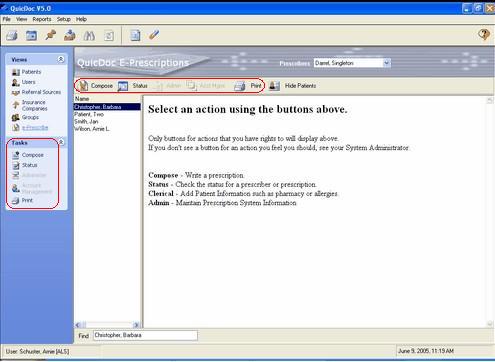This screenshot has width=495, height=362.
Task: Open the Prescribers dropdown showing Darrel, Singleton
Action: tap(352, 63)
